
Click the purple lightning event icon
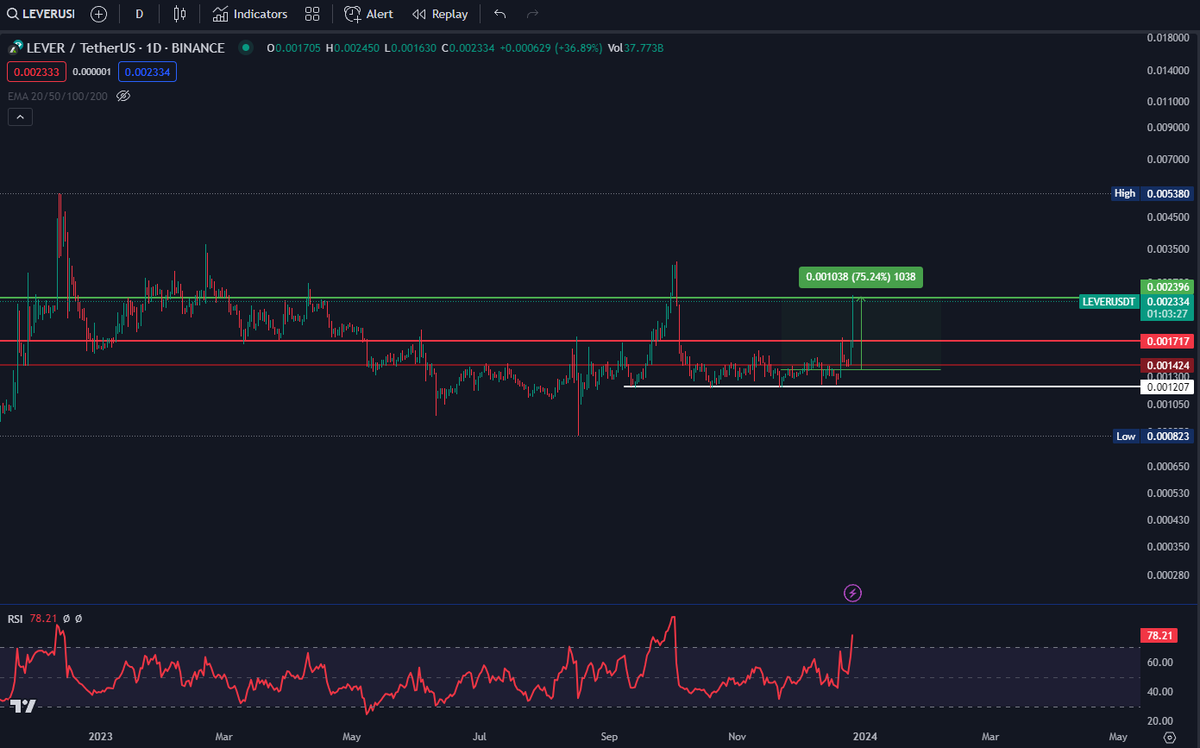pos(852,593)
